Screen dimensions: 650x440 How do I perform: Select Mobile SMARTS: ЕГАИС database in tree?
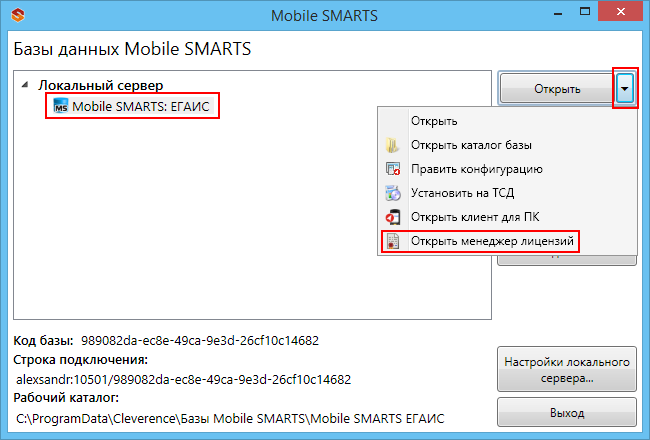(141, 106)
